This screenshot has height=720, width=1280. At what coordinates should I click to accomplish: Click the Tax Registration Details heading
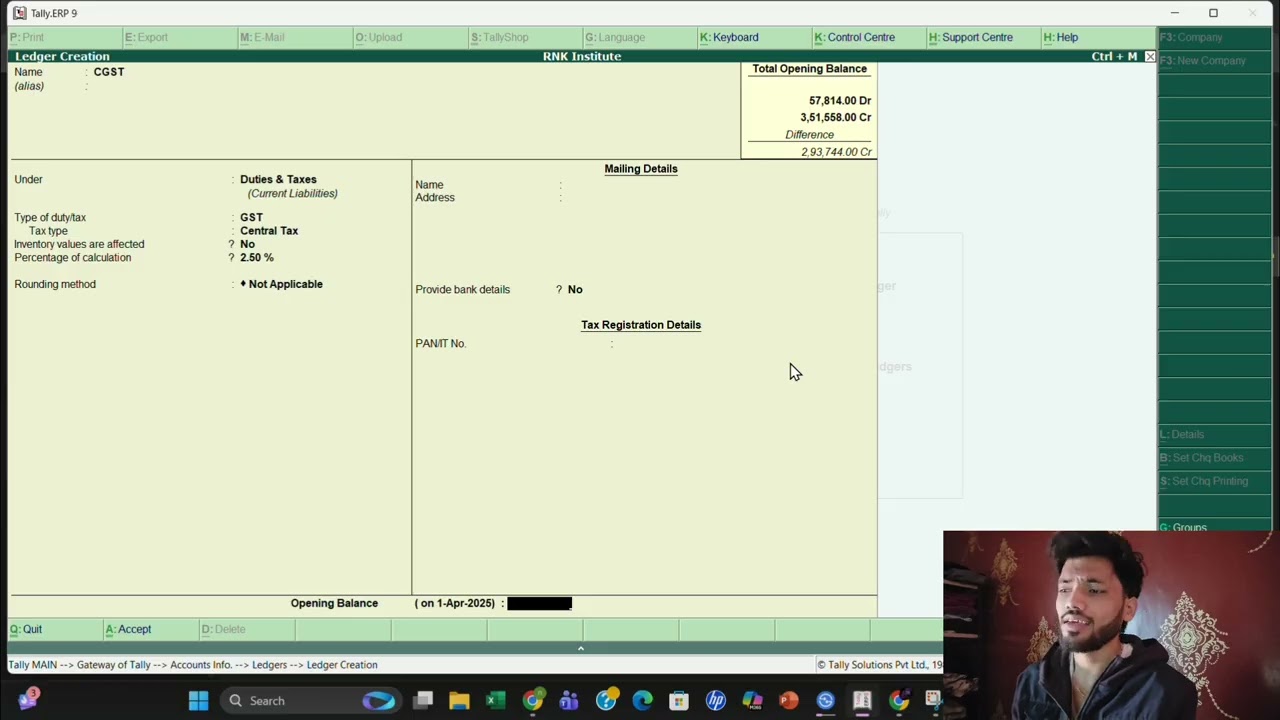(641, 325)
